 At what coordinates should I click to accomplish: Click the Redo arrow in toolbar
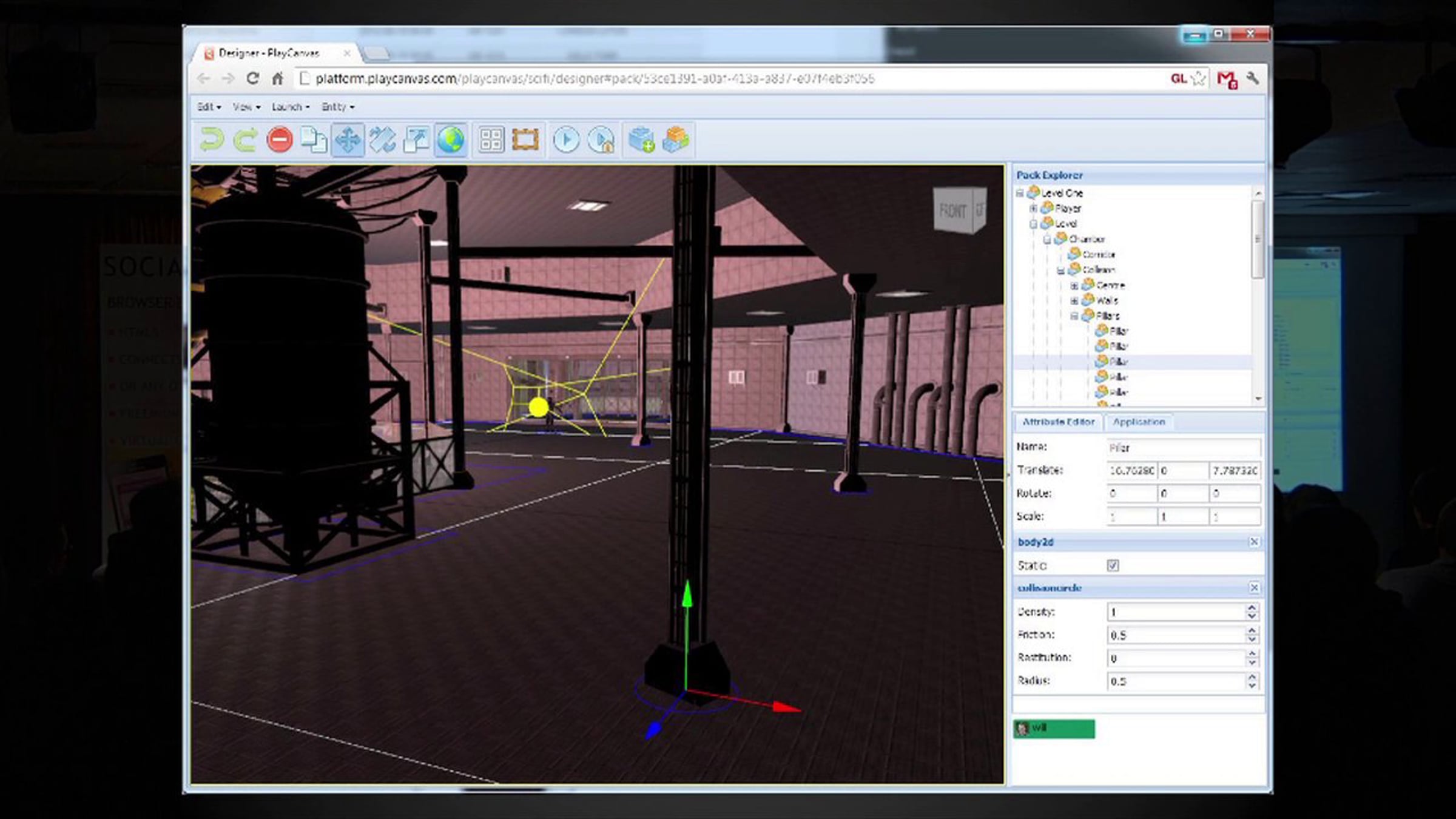coord(246,140)
